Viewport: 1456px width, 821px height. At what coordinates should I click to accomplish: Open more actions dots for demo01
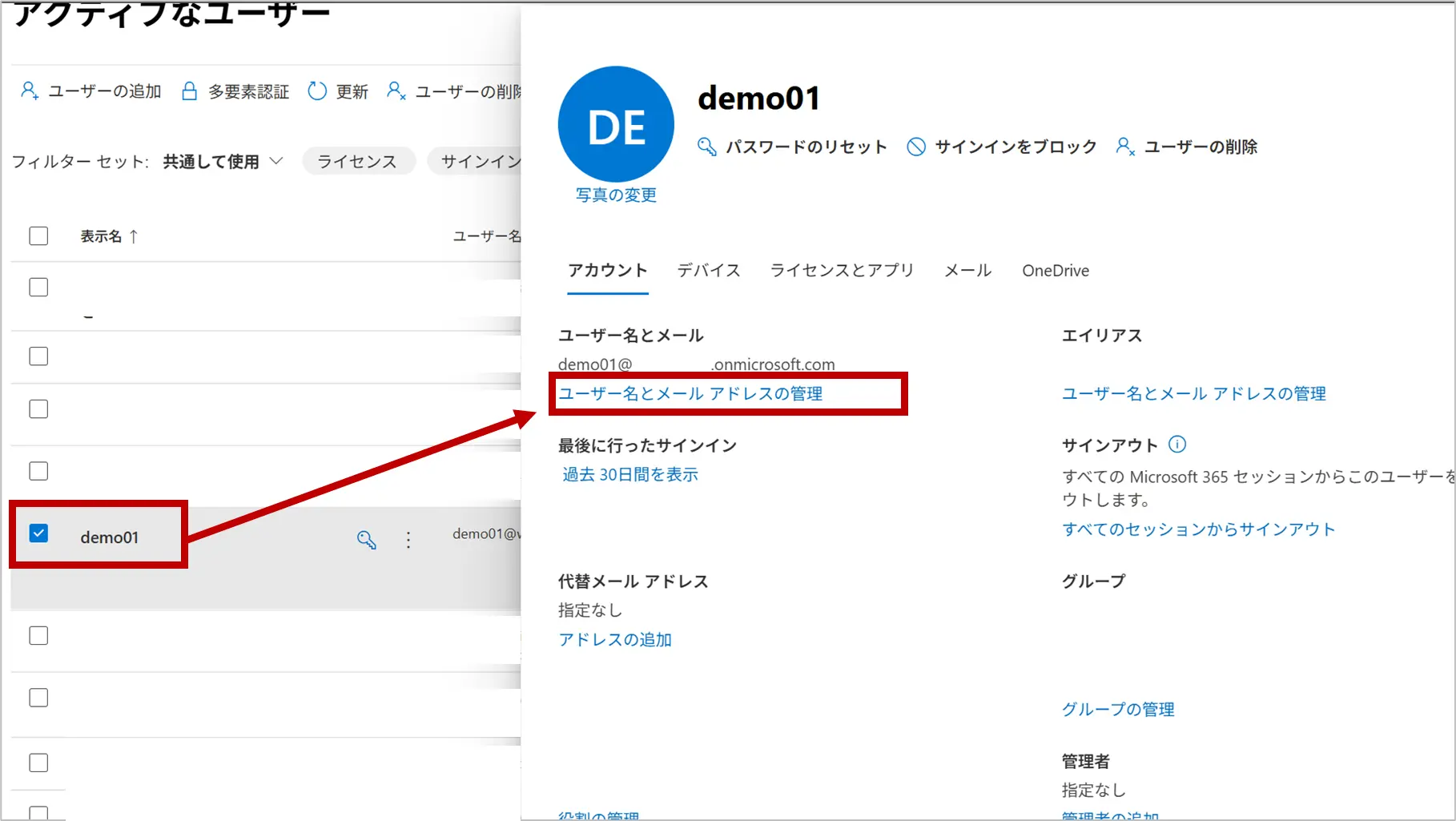[408, 540]
